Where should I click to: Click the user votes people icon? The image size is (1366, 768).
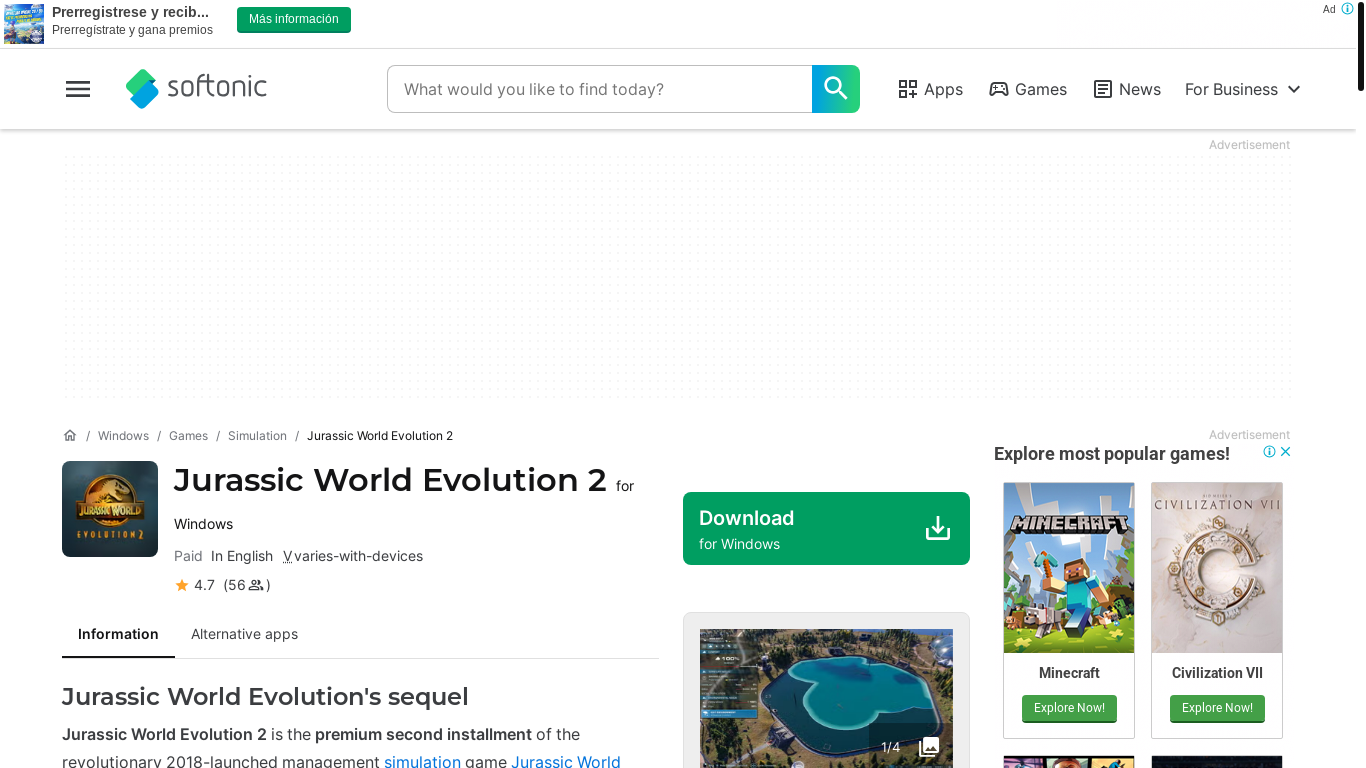(x=256, y=585)
